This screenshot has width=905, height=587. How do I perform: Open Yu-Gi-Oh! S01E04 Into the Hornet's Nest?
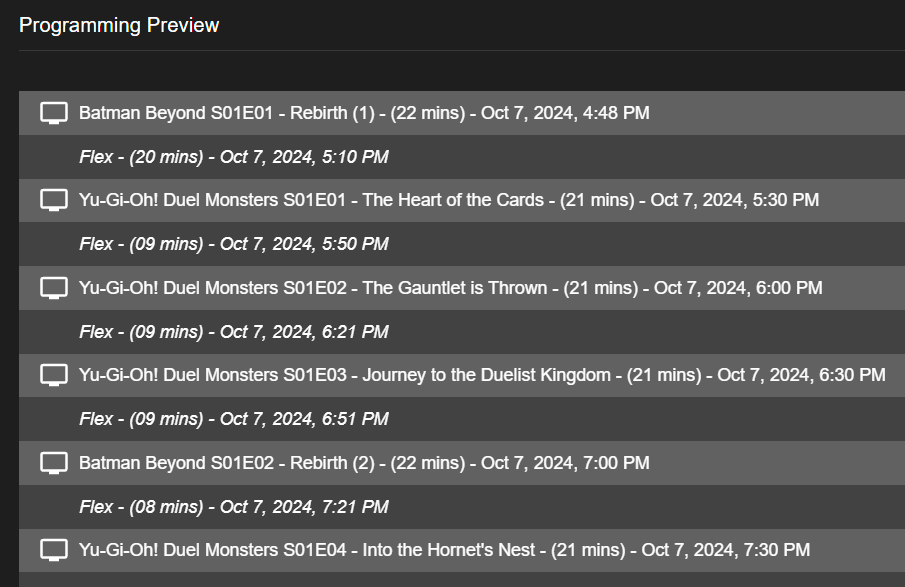(444, 550)
